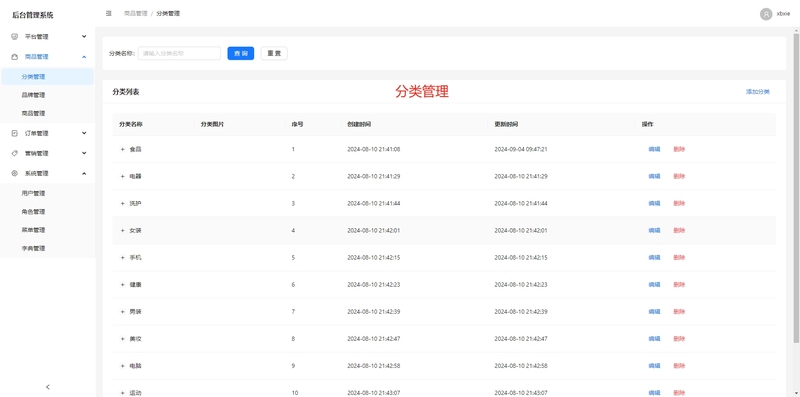Screen dimensions: 800x397
Task: Click the 订单管理 sidebar icon
Action: (14, 133)
